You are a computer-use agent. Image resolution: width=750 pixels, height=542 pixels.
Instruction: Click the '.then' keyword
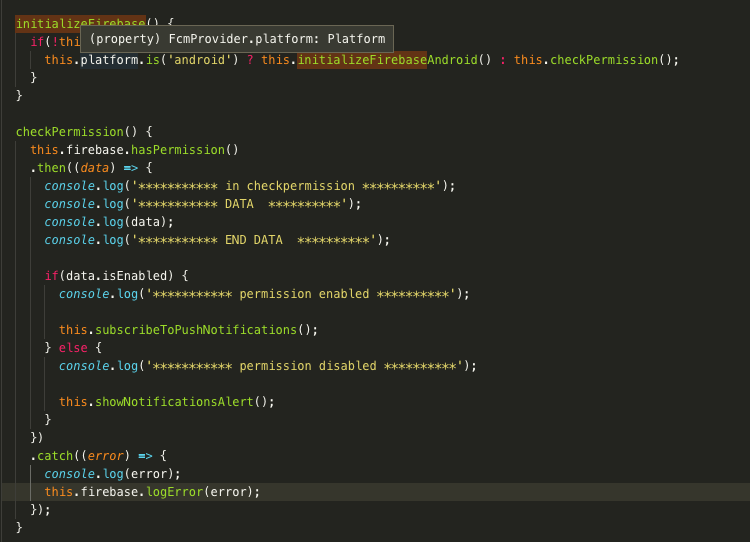tap(48, 168)
